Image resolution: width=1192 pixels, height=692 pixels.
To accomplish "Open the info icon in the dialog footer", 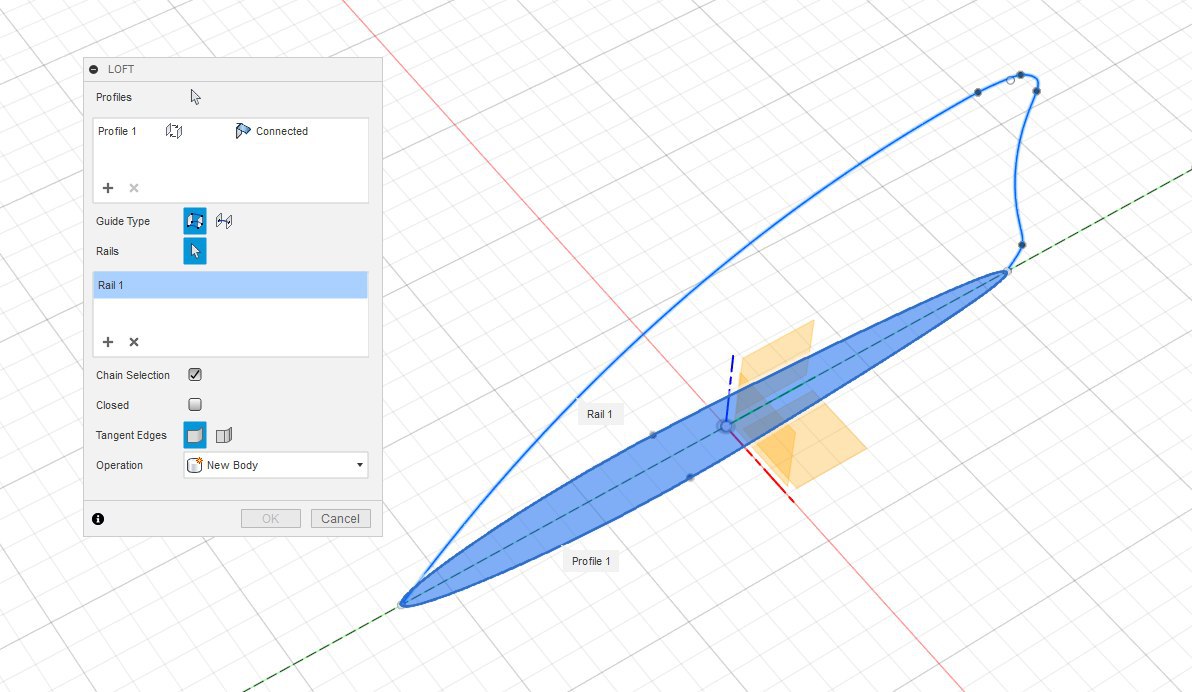I will pos(98,519).
